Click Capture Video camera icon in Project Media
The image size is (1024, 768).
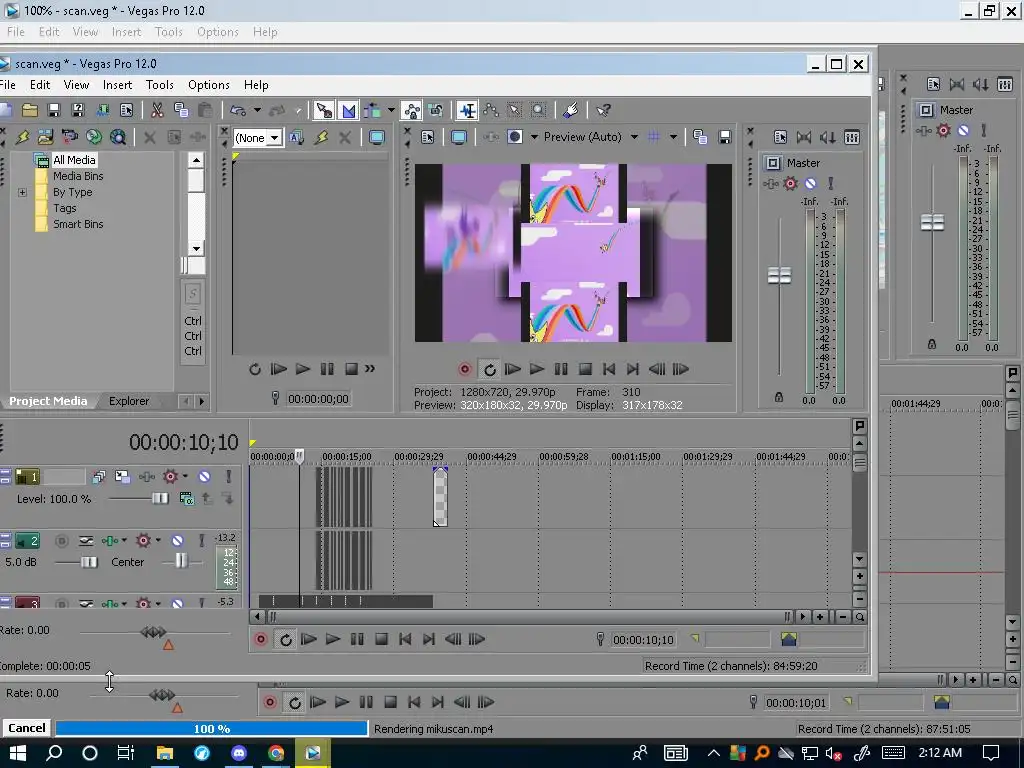click(x=69, y=137)
